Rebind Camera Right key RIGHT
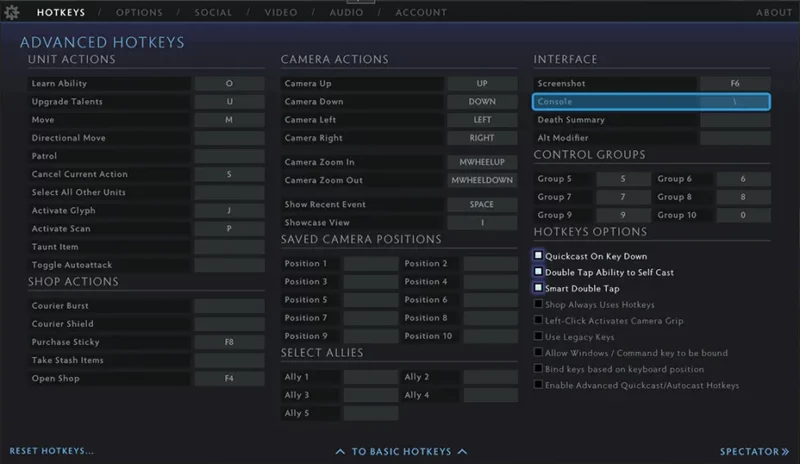Viewport: 800px width, 464px height. (482, 138)
